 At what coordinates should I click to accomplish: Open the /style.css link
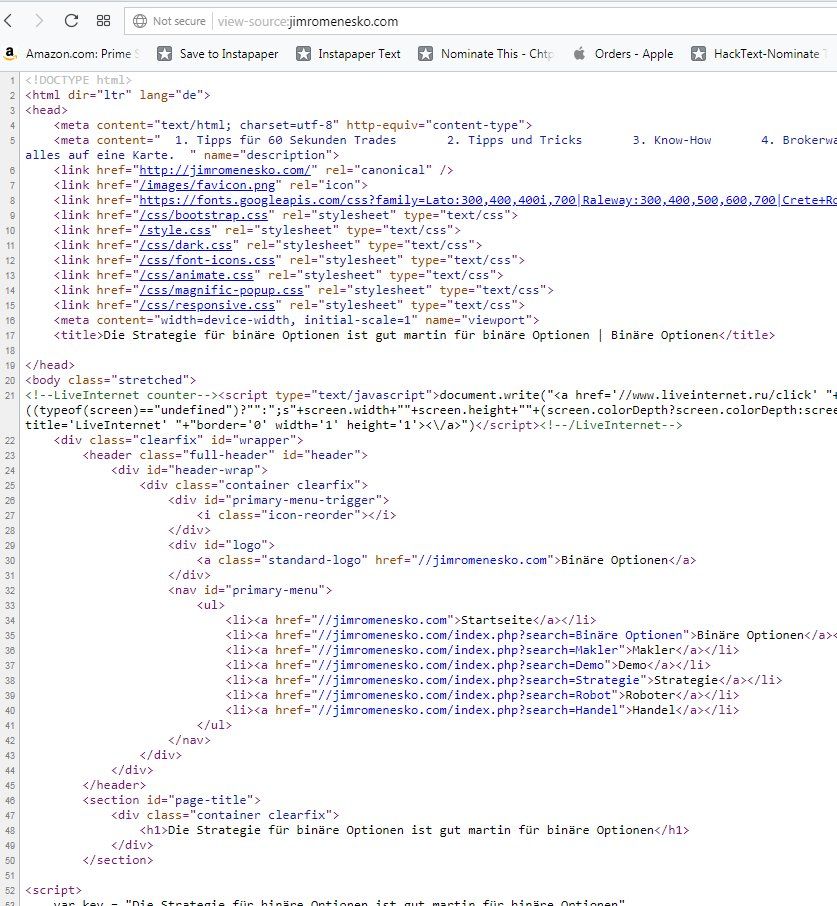click(x=175, y=230)
